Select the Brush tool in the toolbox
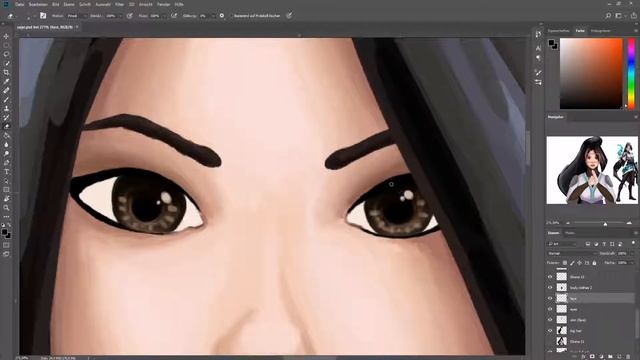 click(6, 99)
